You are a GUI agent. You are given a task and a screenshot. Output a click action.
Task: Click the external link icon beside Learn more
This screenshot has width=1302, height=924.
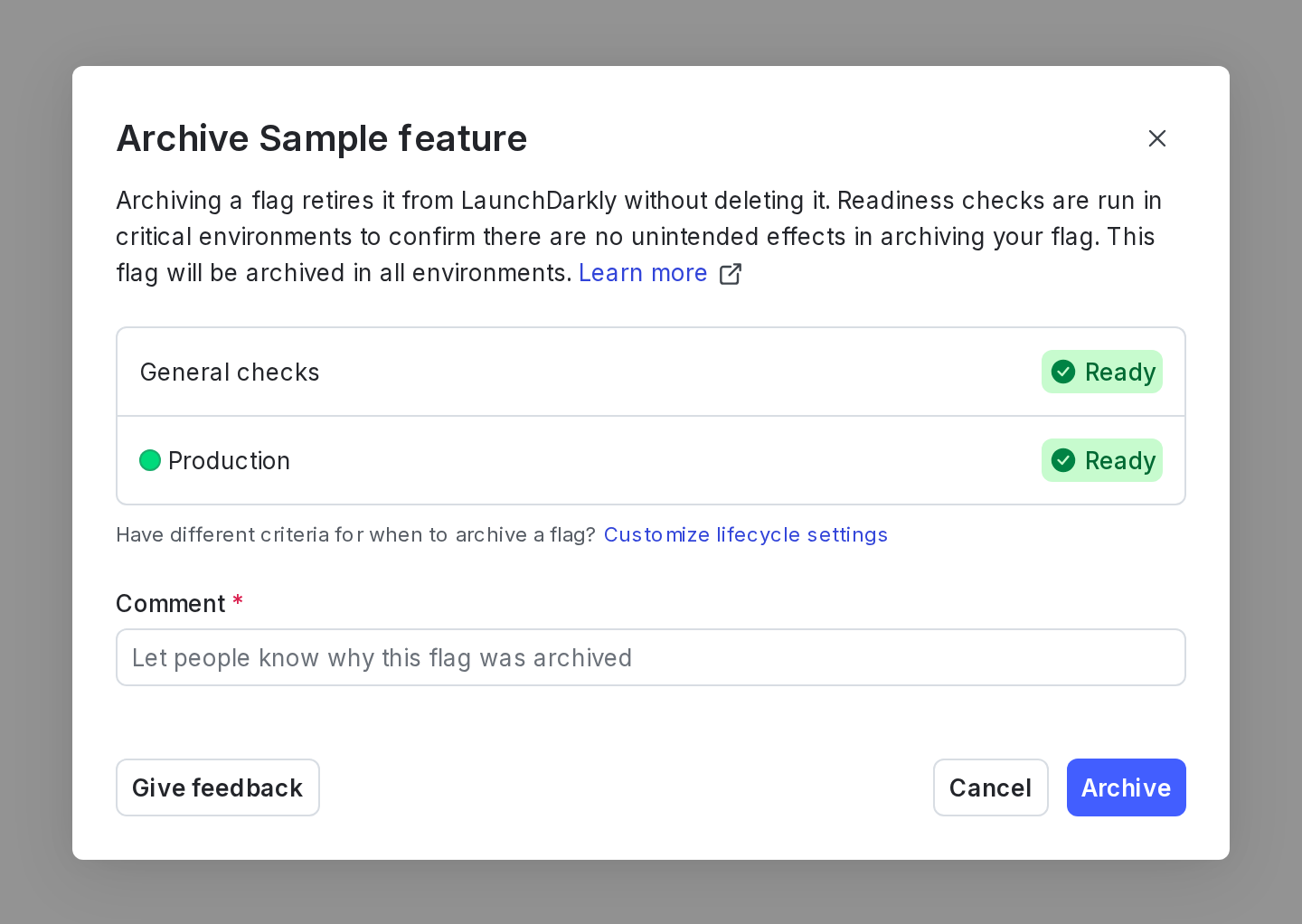[x=730, y=273]
